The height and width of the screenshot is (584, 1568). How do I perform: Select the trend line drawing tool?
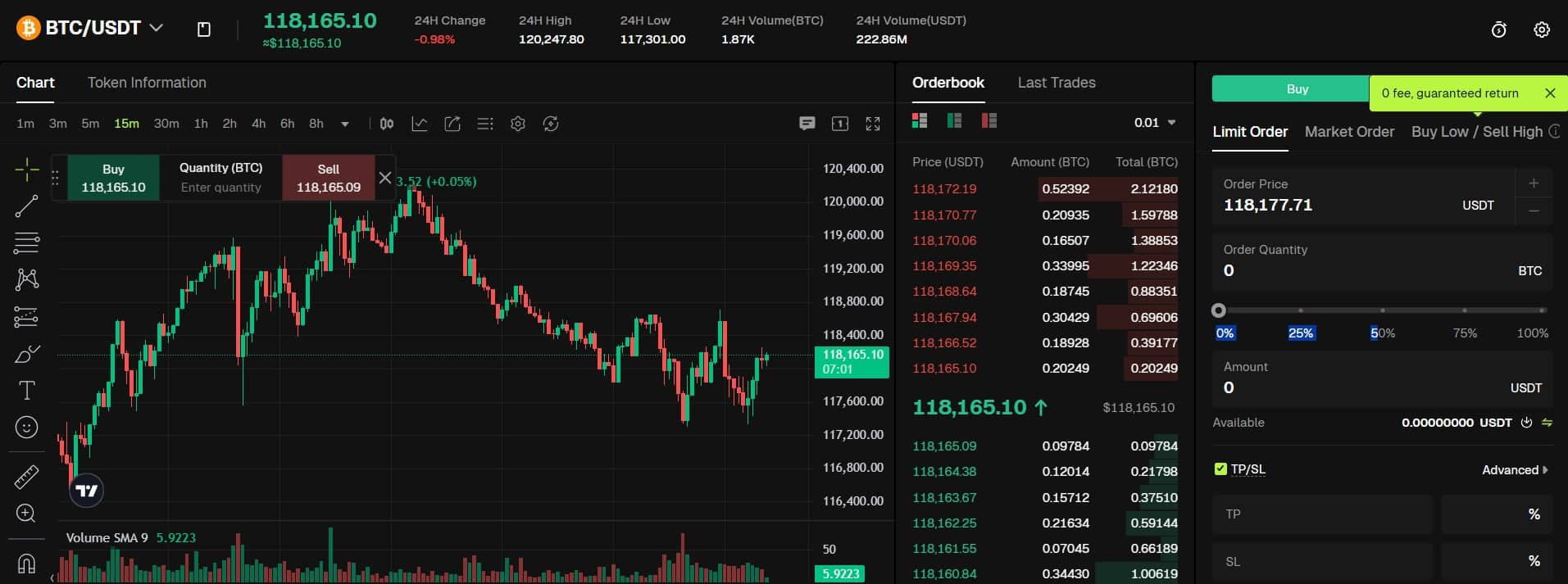point(27,206)
